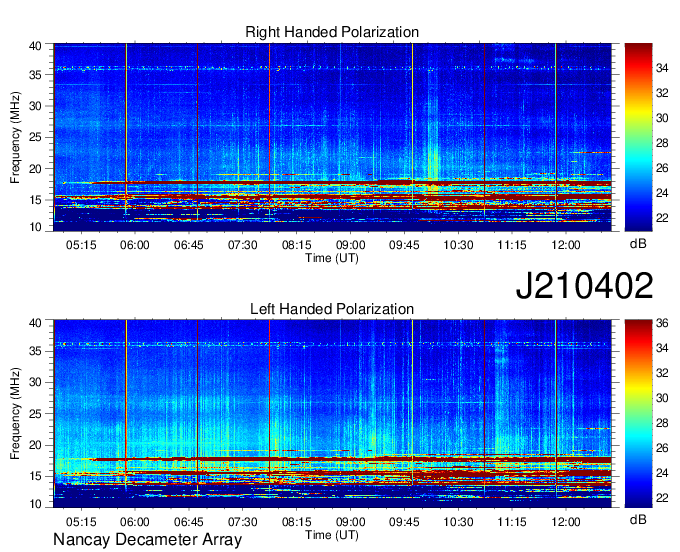
Task: Click the '09:00' tick on bottom time axis
Action: point(350,522)
